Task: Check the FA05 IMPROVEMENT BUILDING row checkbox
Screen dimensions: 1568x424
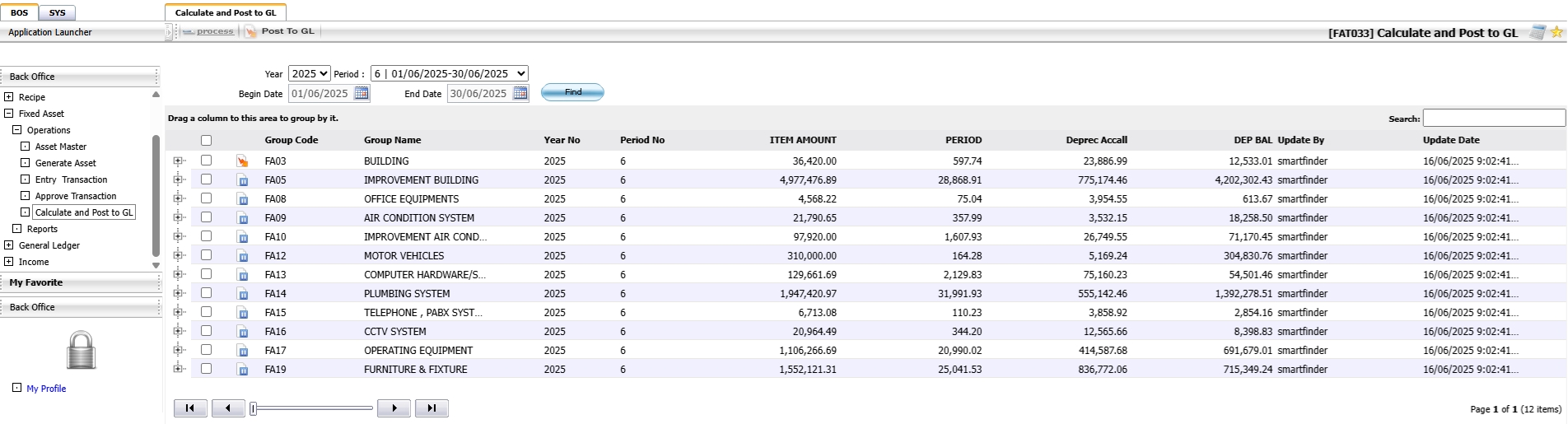Action: [x=206, y=179]
